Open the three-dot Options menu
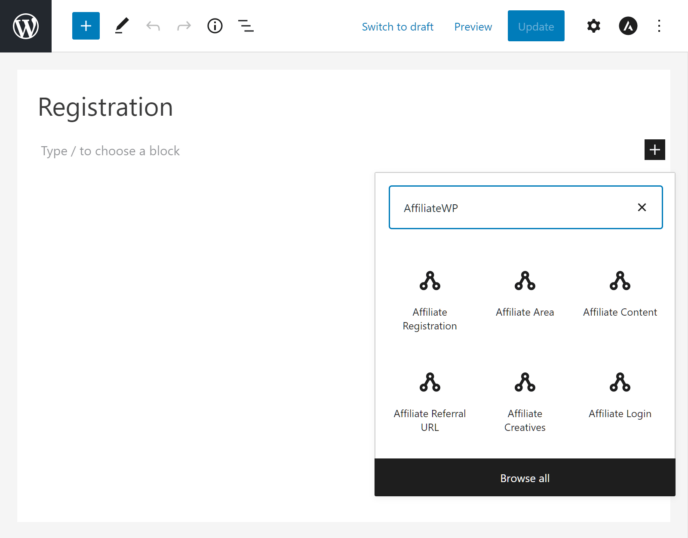The height and width of the screenshot is (538, 688). (659, 26)
